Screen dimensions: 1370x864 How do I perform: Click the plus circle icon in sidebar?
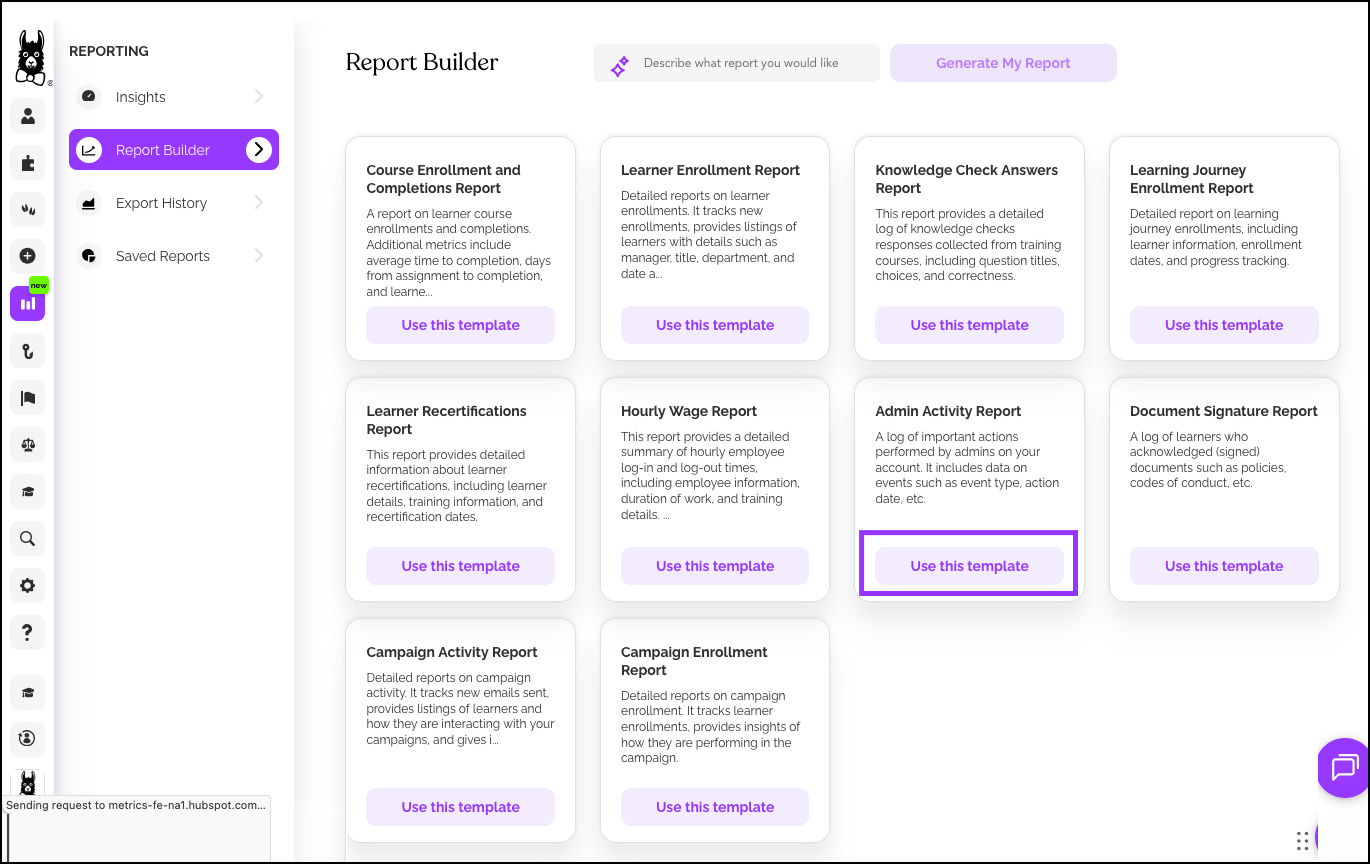[28, 256]
